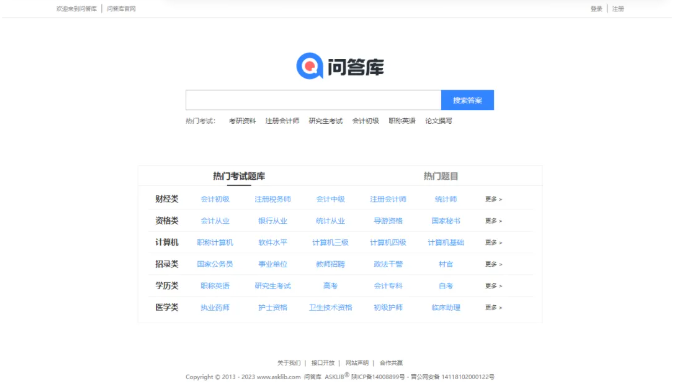Open the 关于我们 footer link
Viewport: 697px width, 388px height.
pyautogui.click(x=289, y=363)
